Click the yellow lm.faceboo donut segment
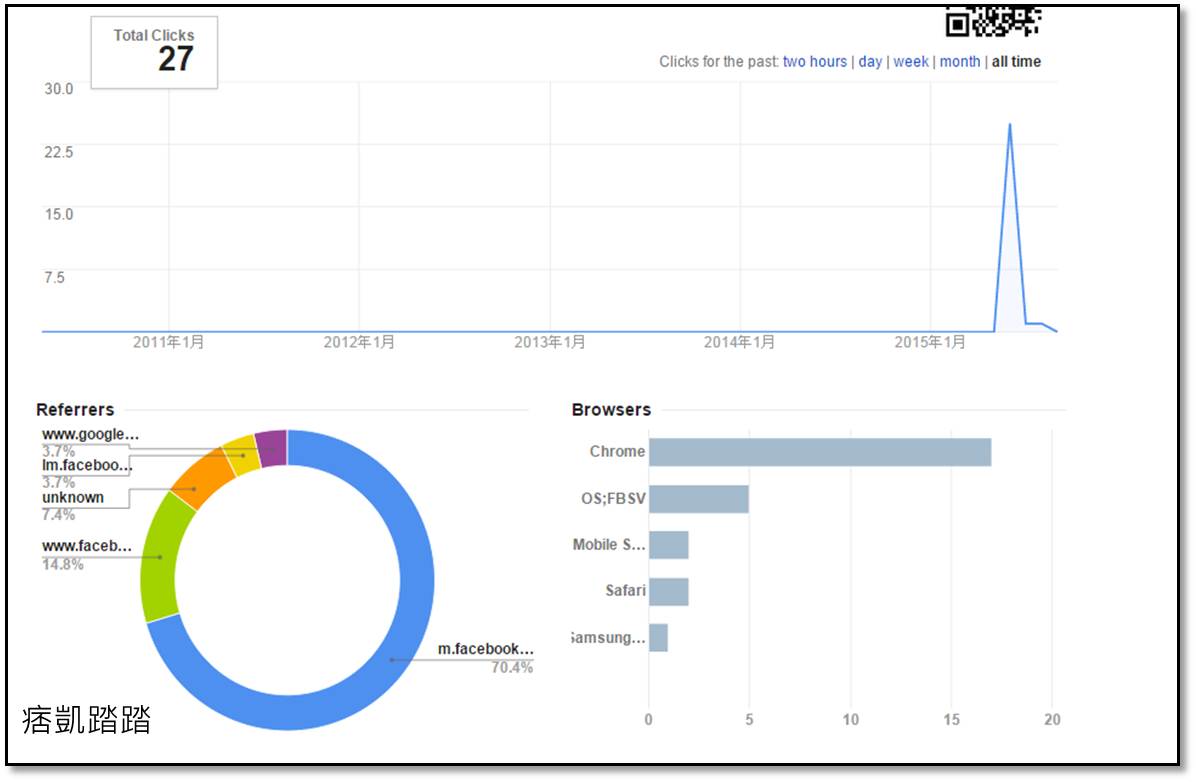 (243, 455)
